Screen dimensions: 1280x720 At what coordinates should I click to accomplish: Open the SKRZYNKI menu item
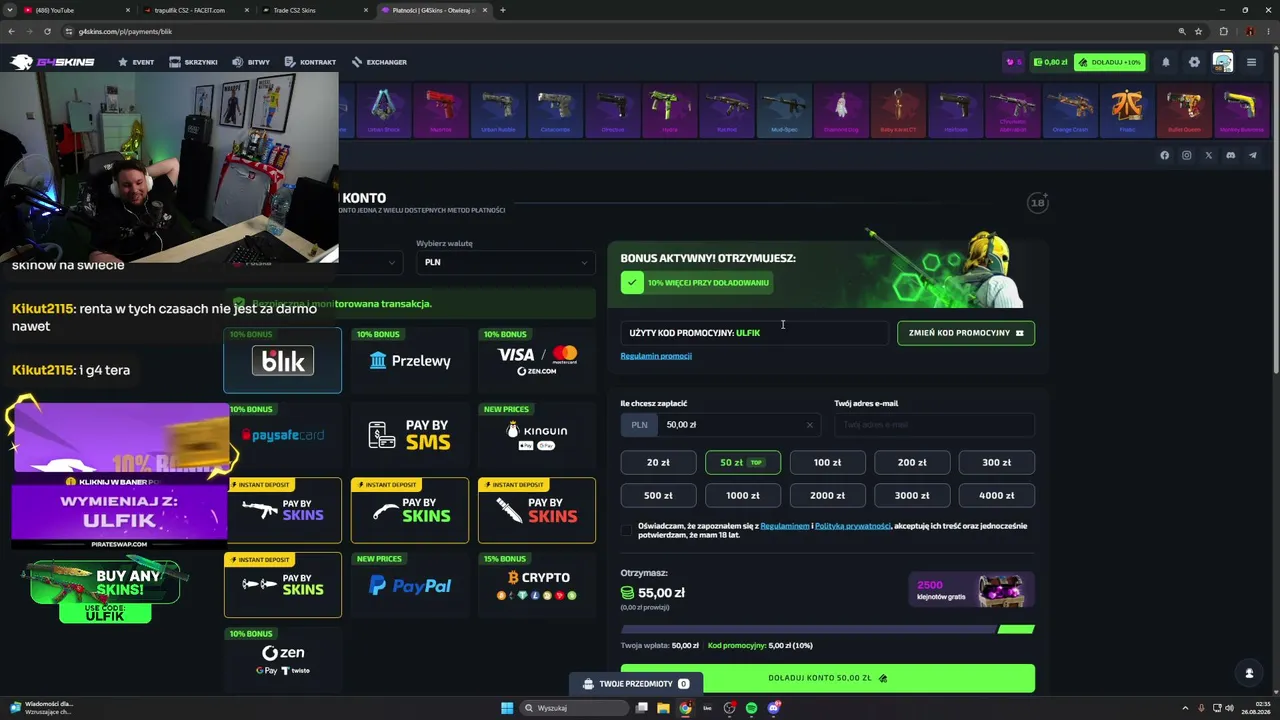(x=193, y=62)
